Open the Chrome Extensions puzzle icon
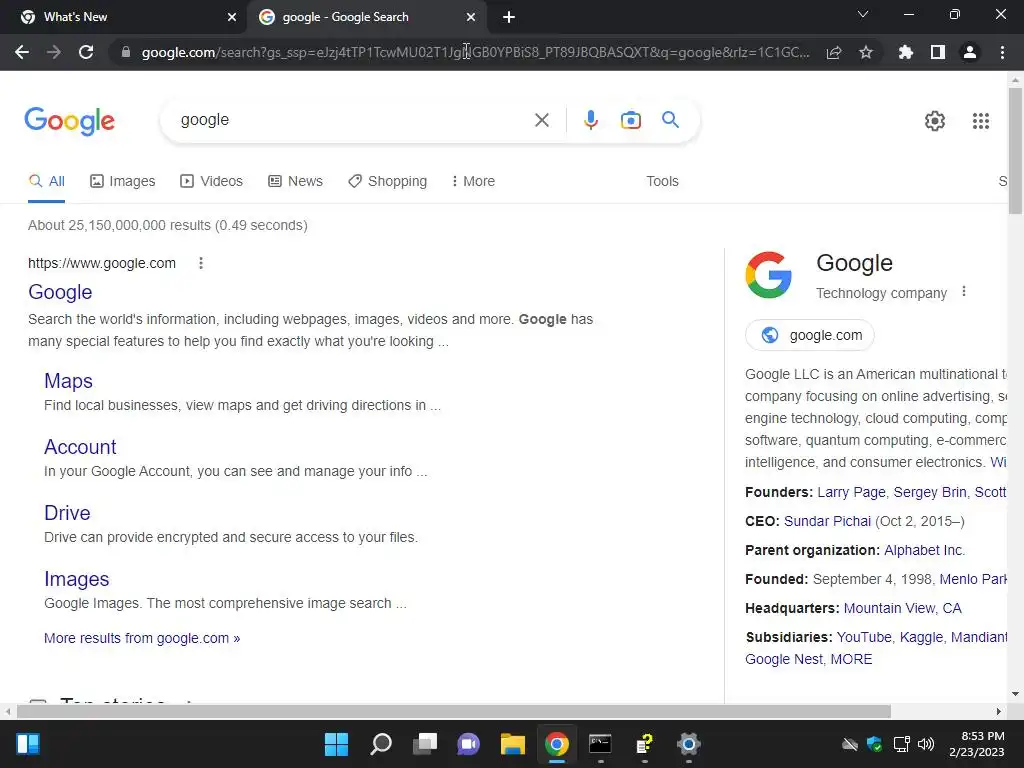 (906, 52)
